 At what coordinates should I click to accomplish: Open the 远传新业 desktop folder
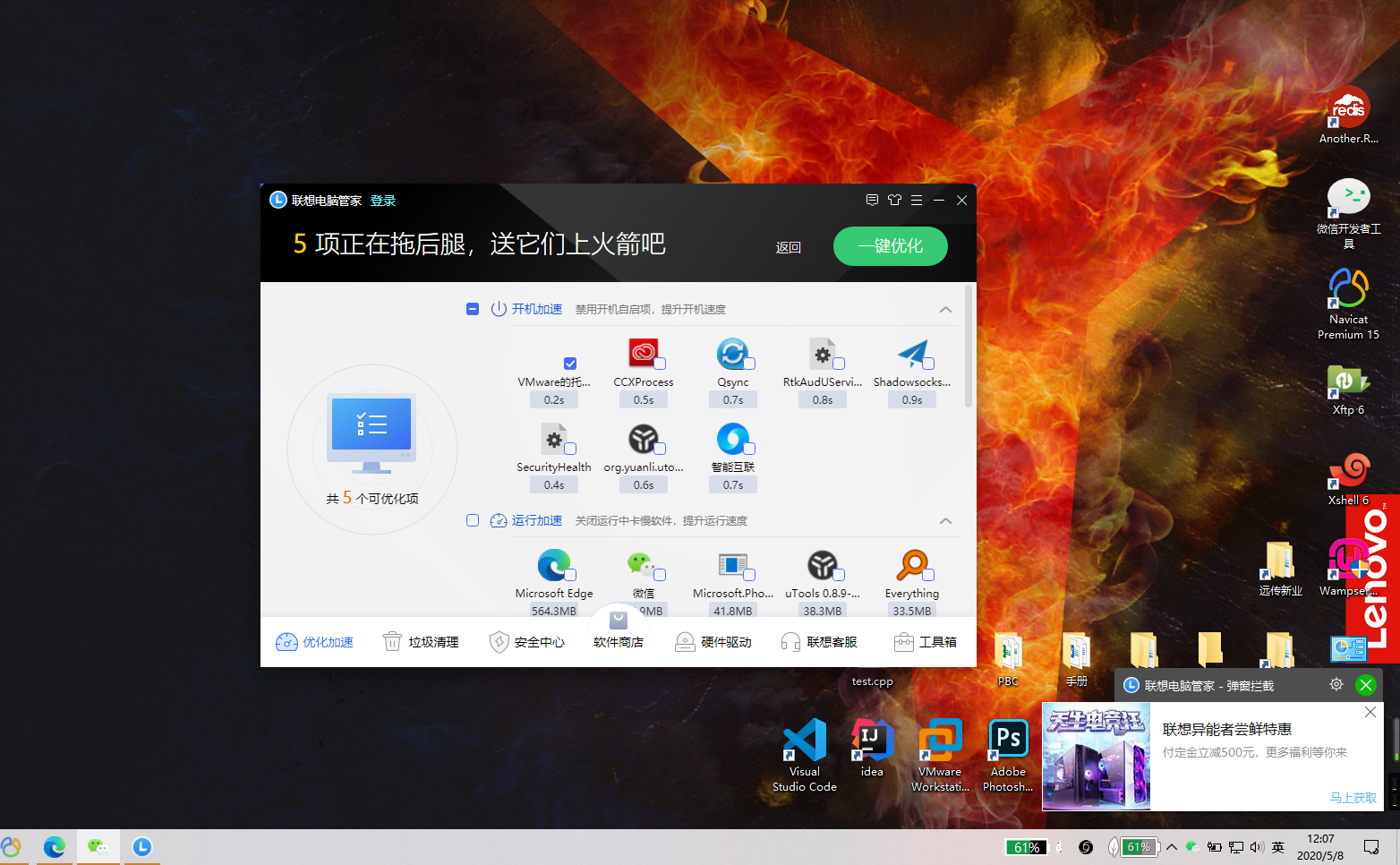[x=1280, y=569]
